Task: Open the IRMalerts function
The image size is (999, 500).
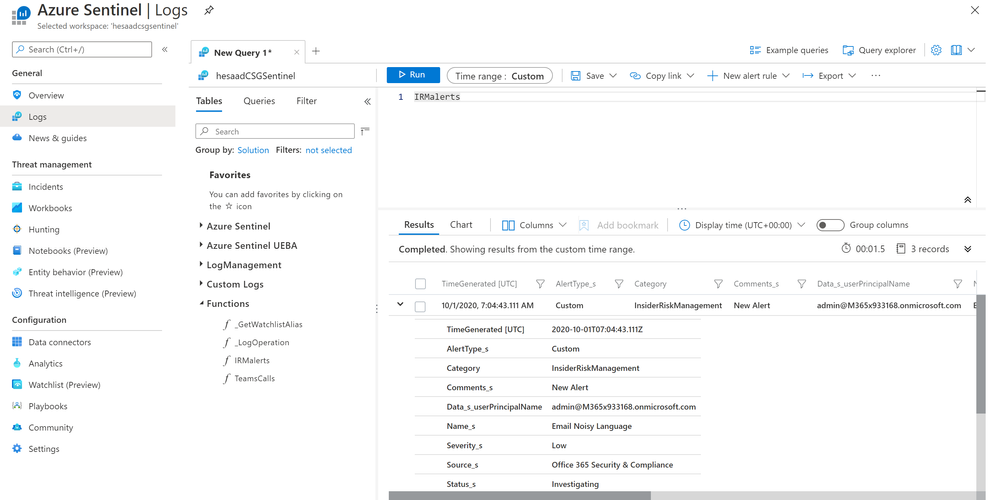Action: (x=252, y=361)
